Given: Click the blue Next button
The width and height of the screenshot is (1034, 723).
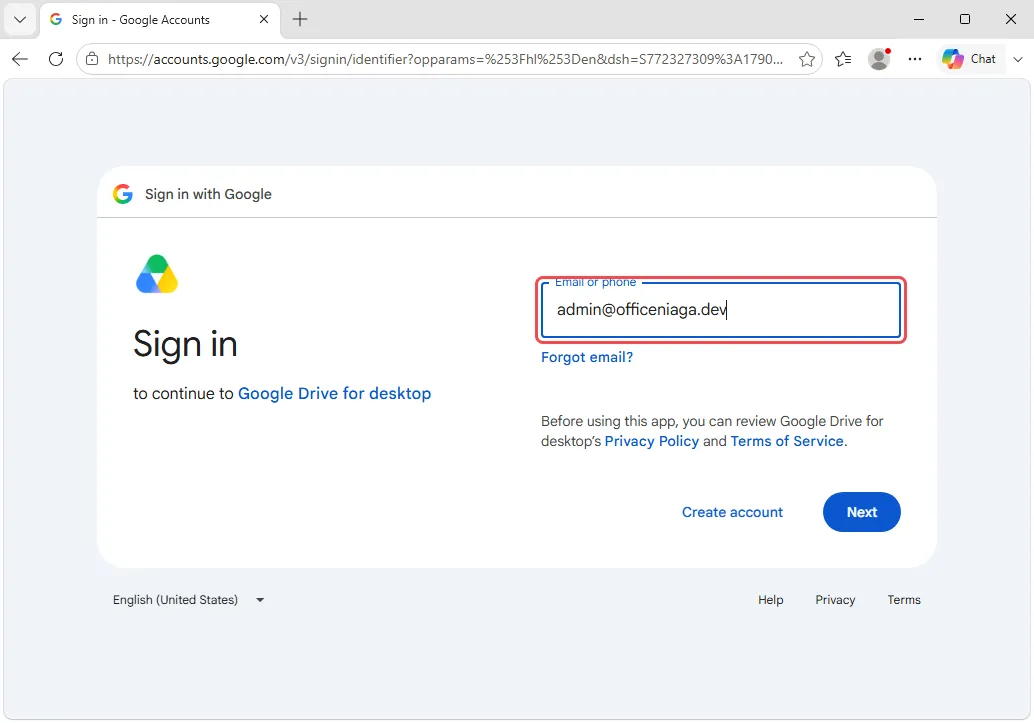Looking at the screenshot, I should 862,513.
